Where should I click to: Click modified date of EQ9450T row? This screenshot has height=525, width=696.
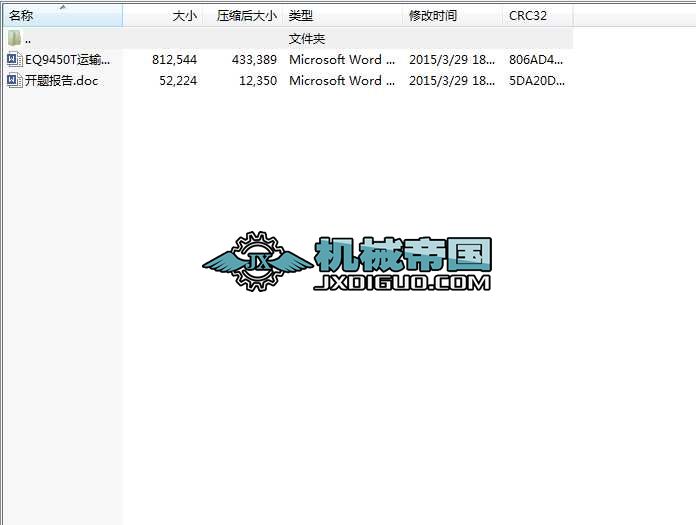(452, 59)
